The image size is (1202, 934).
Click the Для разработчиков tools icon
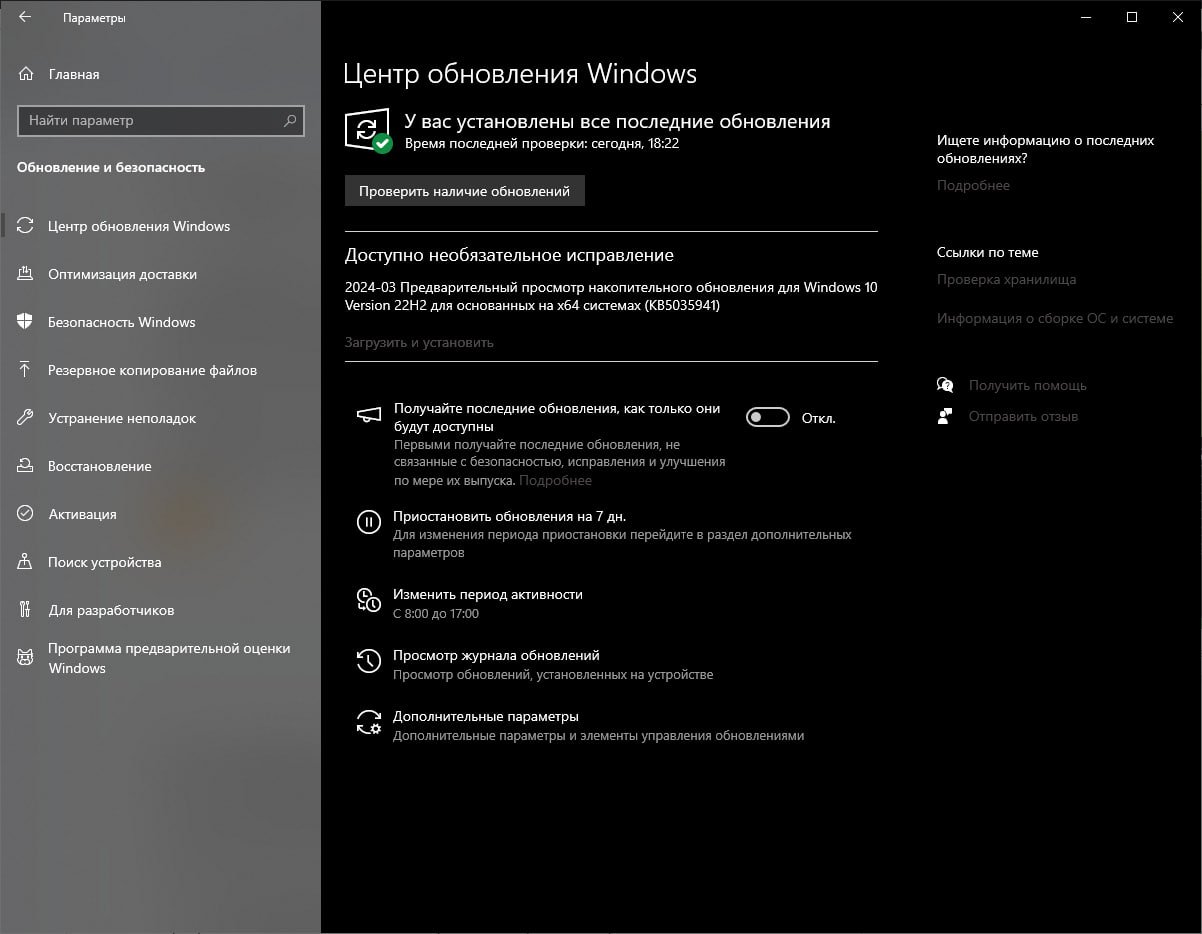[x=26, y=610]
